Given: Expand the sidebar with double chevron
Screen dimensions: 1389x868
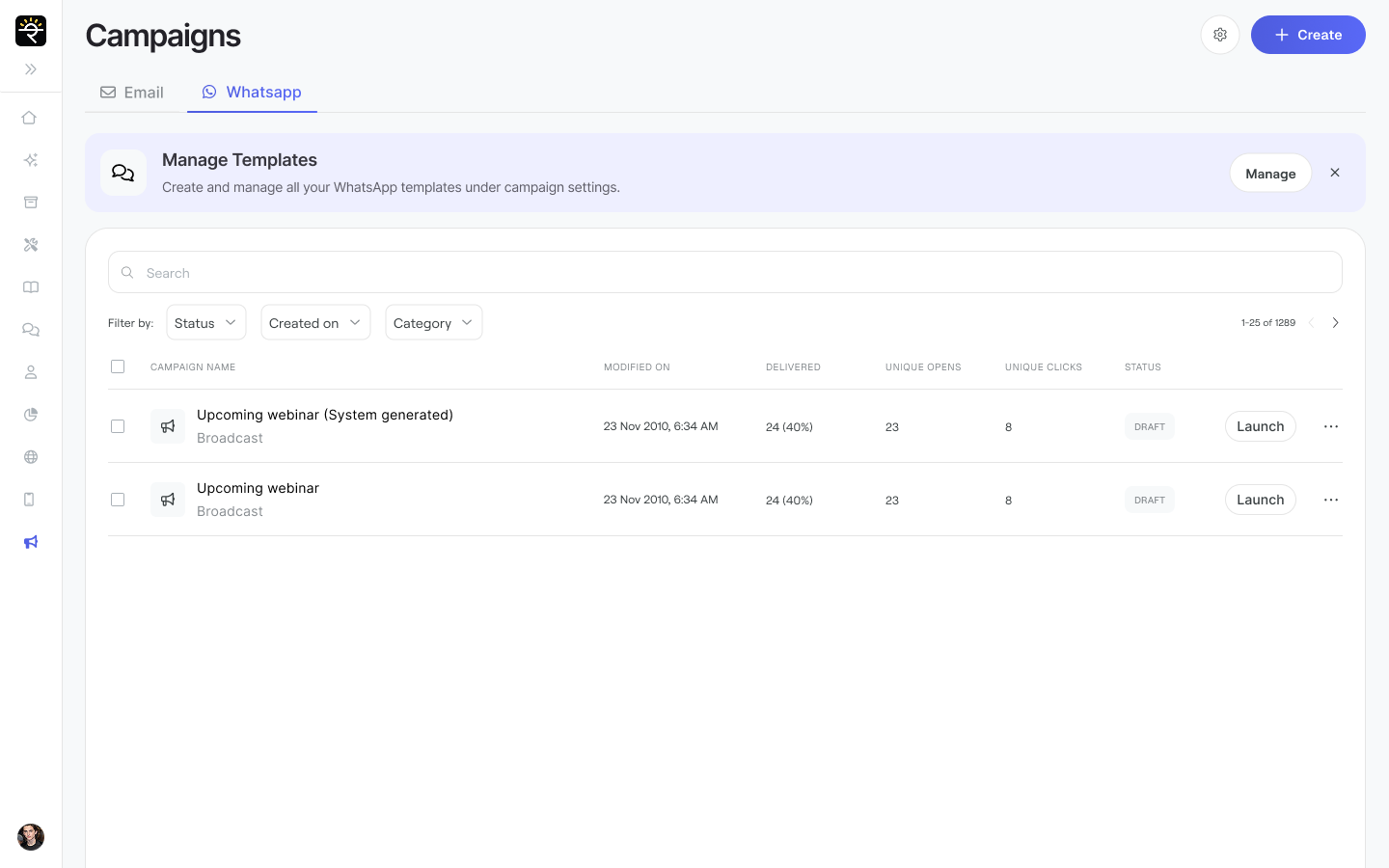Looking at the screenshot, I should [30, 69].
